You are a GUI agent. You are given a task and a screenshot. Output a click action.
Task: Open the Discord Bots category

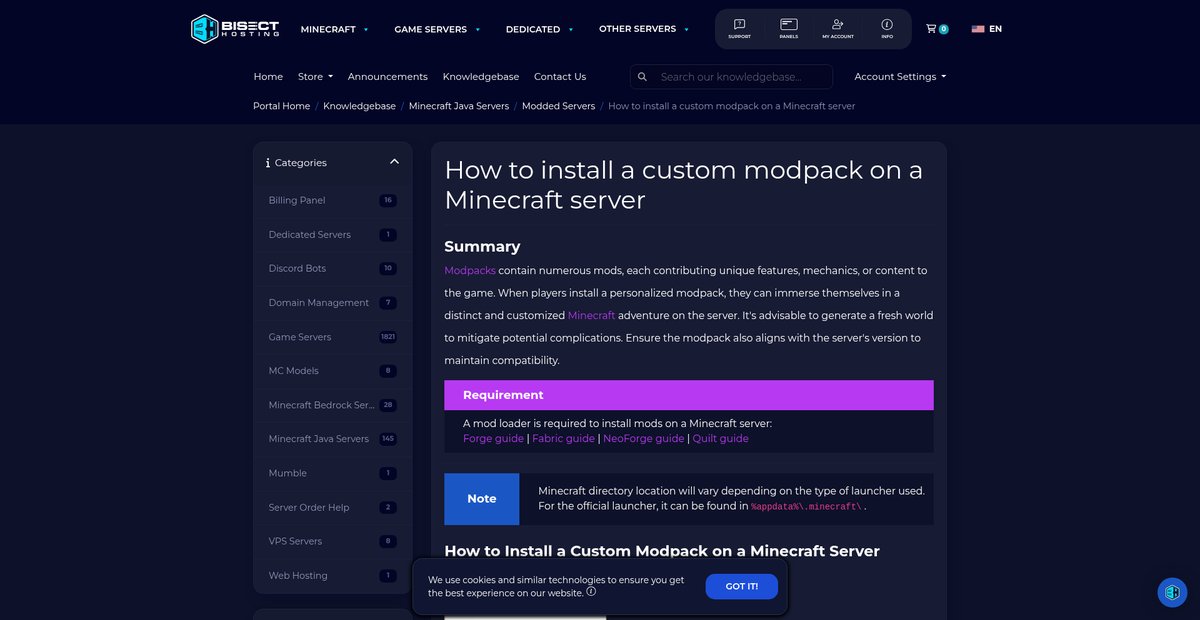(x=333, y=269)
